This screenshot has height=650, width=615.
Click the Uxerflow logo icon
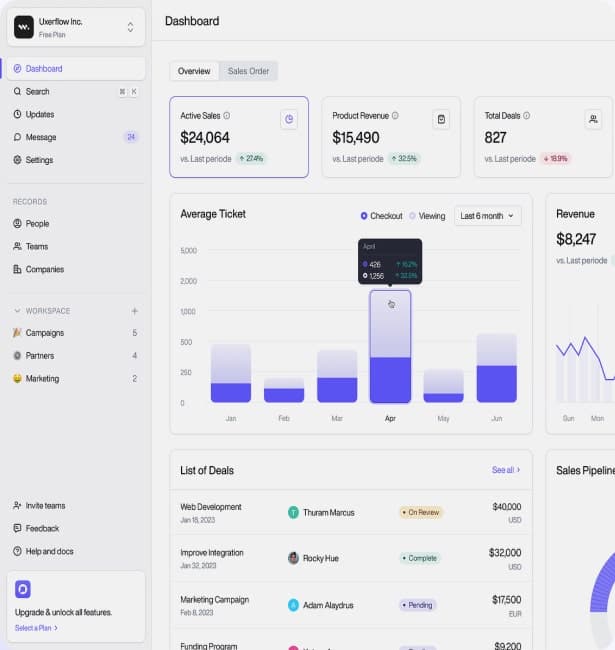[x=24, y=27]
